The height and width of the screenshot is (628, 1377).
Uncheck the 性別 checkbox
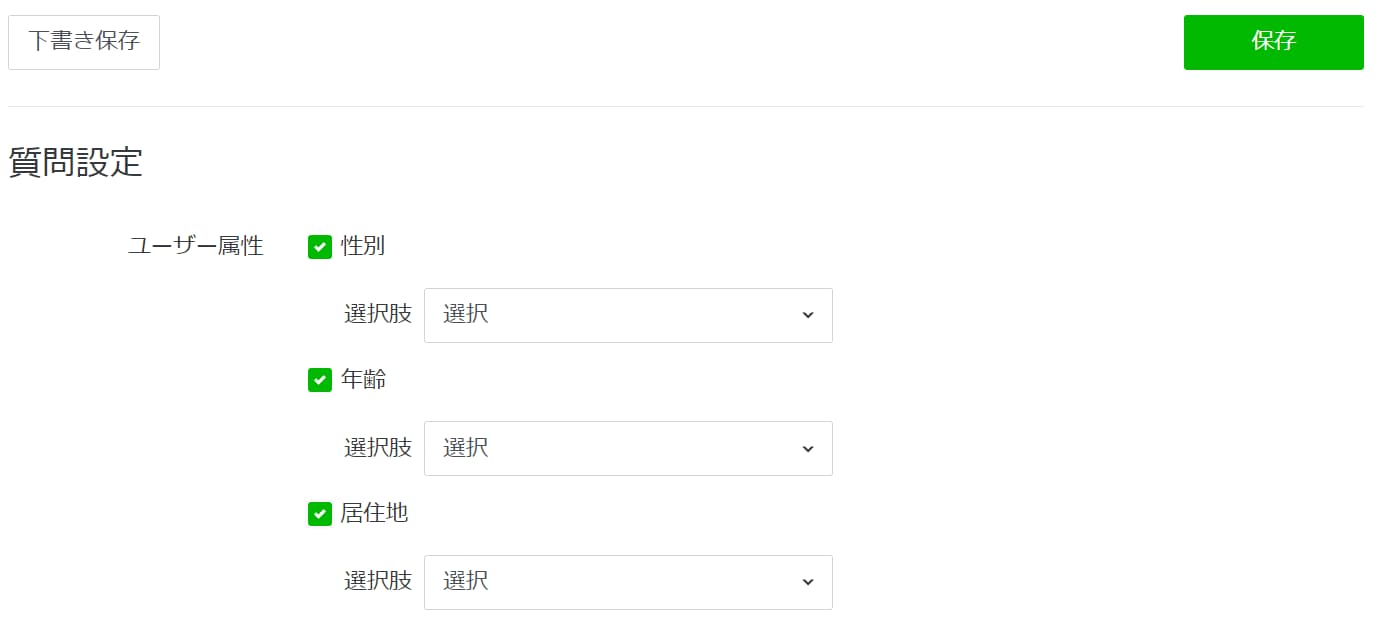click(x=320, y=247)
